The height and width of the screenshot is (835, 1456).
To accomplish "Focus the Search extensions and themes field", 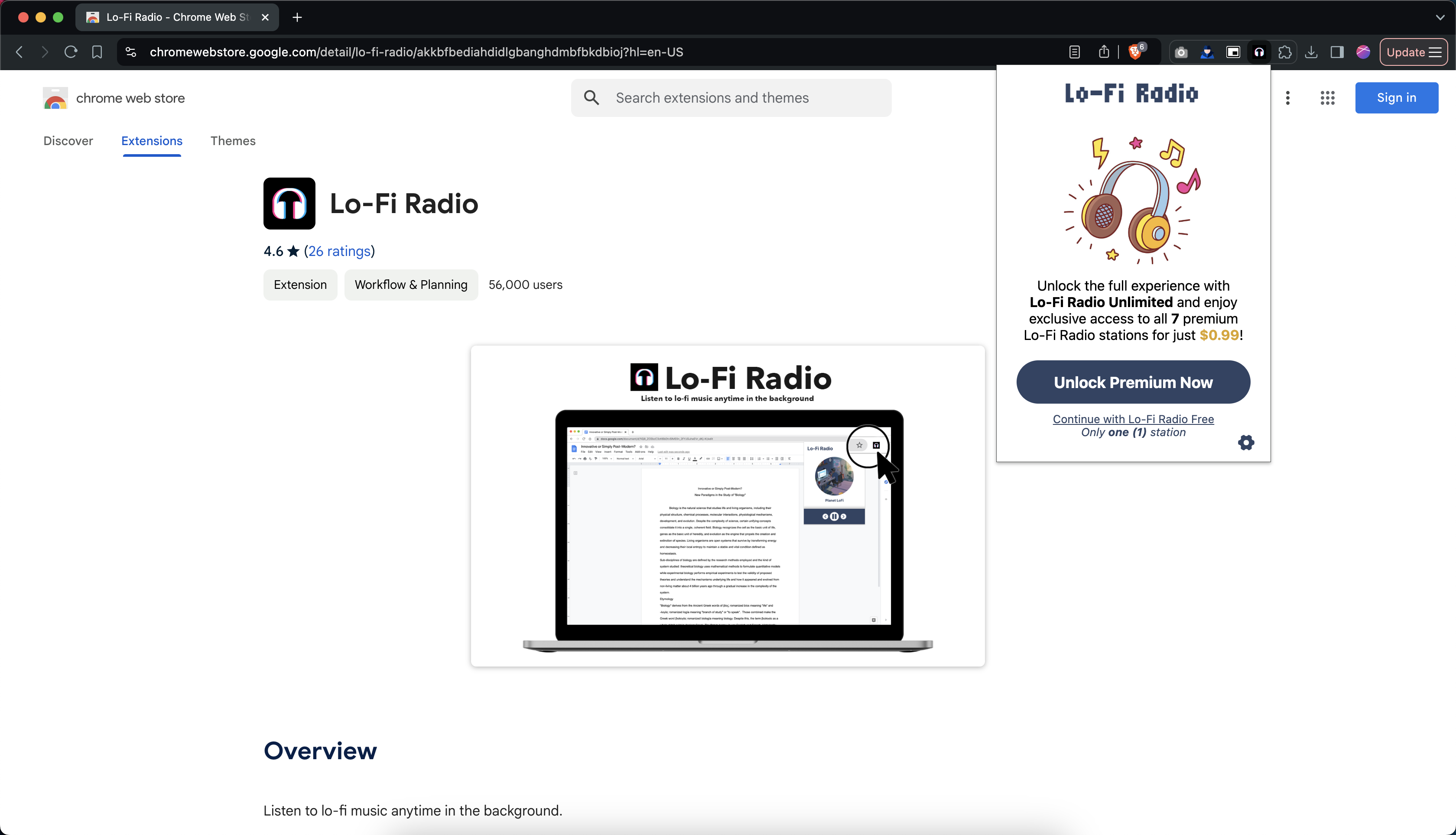I will coord(731,98).
